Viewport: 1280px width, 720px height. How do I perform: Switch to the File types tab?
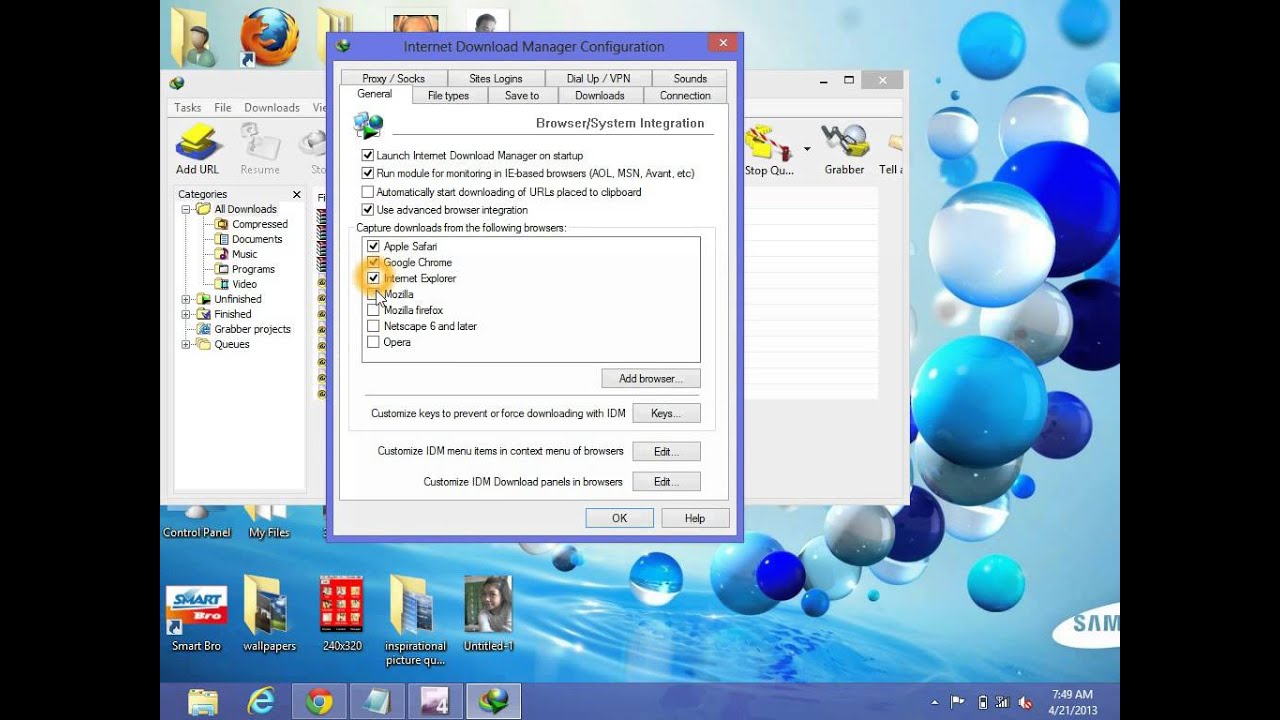pos(448,96)
